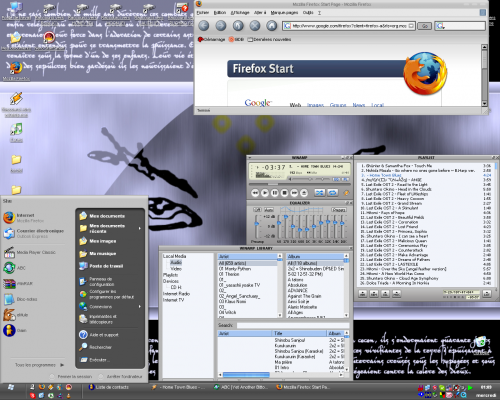Click Firefox page scrollbar down arrow

(484, 104)
